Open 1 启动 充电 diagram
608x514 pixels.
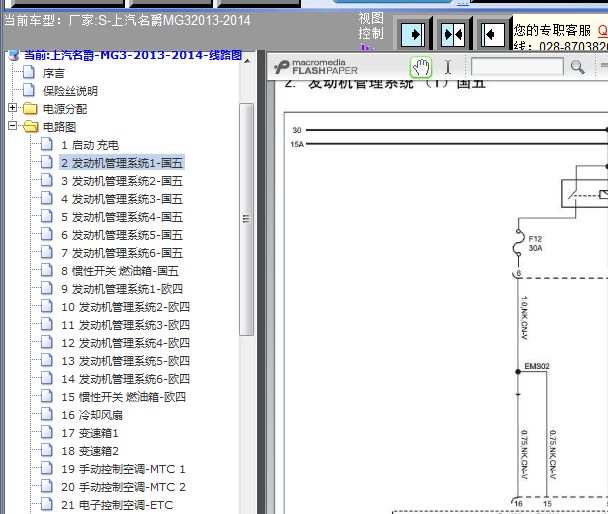click(90, 145)
